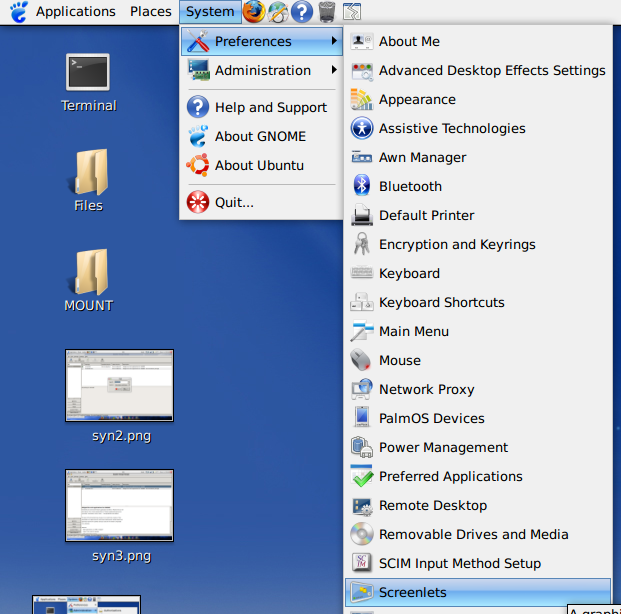Select the syn2.png thumbnail on desktop
The image size is (621, 614).
119,385
